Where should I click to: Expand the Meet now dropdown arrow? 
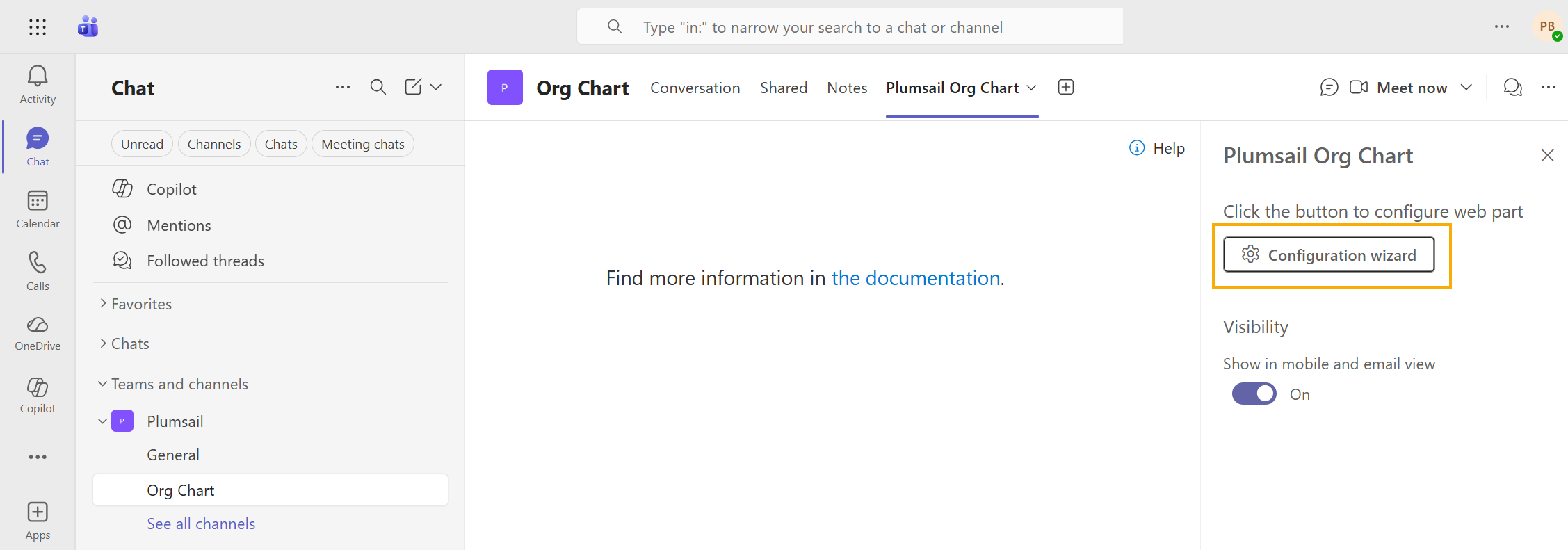click(1466, 88)
